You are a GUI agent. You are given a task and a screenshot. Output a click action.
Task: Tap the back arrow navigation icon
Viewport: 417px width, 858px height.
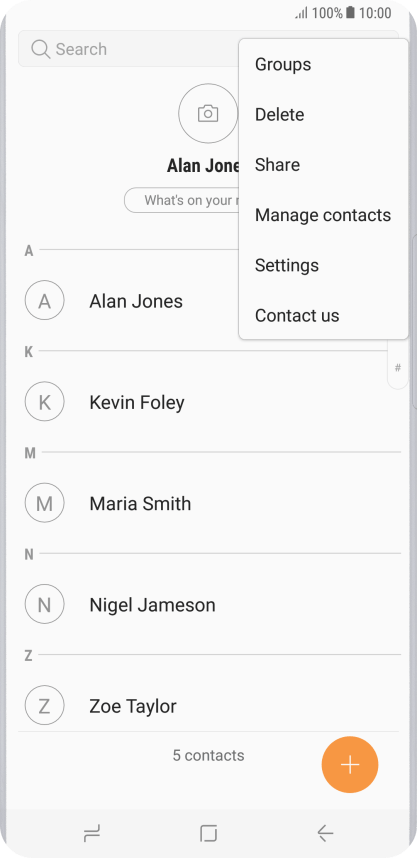pos(325,833)
